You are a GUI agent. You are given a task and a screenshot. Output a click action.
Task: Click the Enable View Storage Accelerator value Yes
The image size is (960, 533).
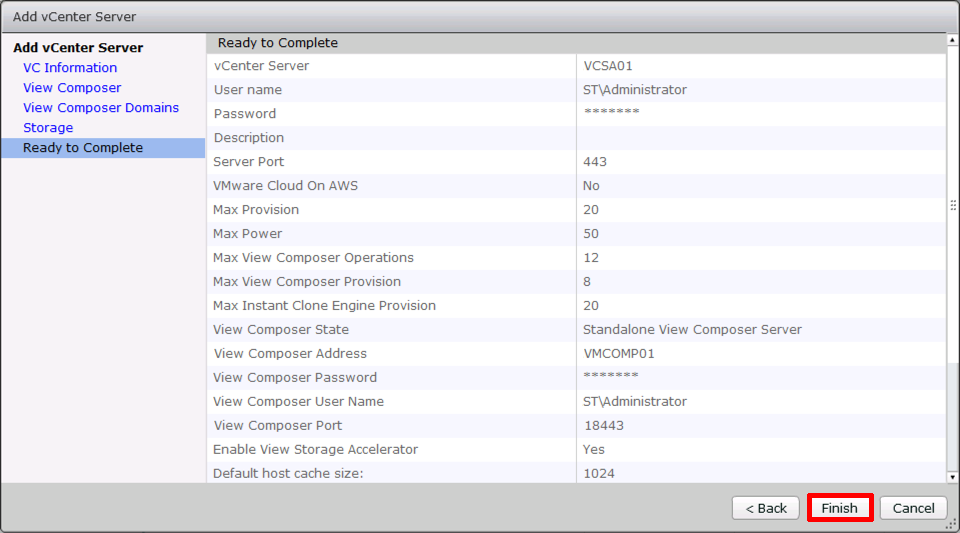(x=594, y=449)
